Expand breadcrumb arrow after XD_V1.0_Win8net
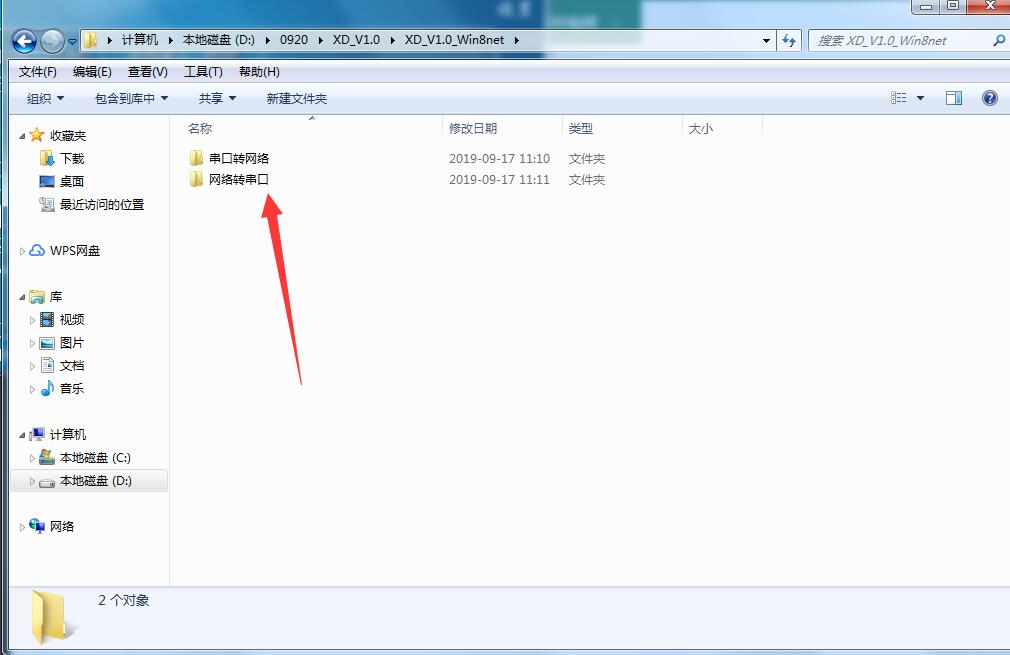This screenshot has width=1010, height=655. click(517, 40)
